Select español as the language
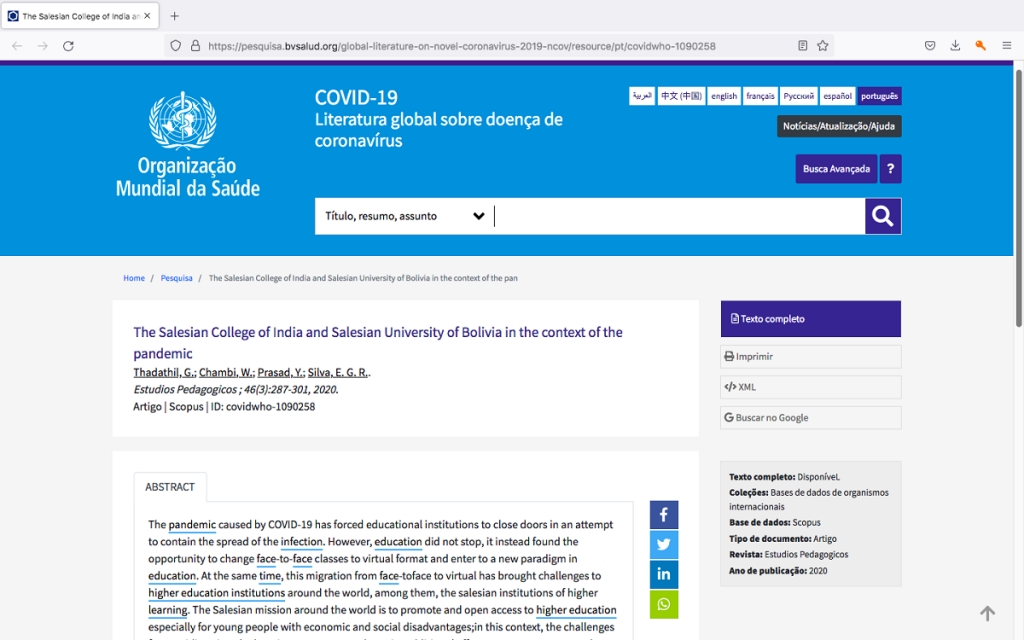1024x640 pixels. [x=837, y=96]
